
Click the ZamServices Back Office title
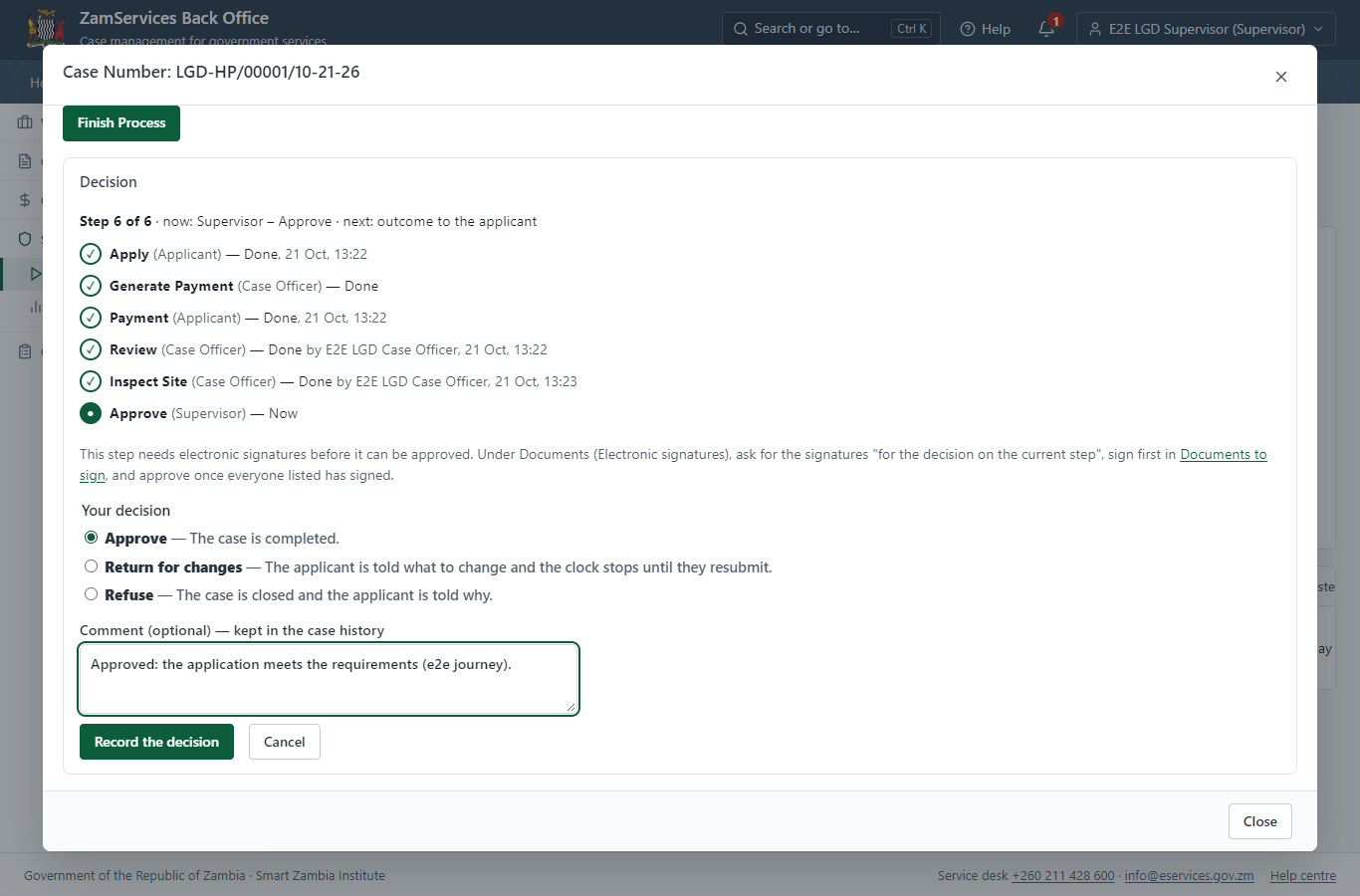[174, 18]
